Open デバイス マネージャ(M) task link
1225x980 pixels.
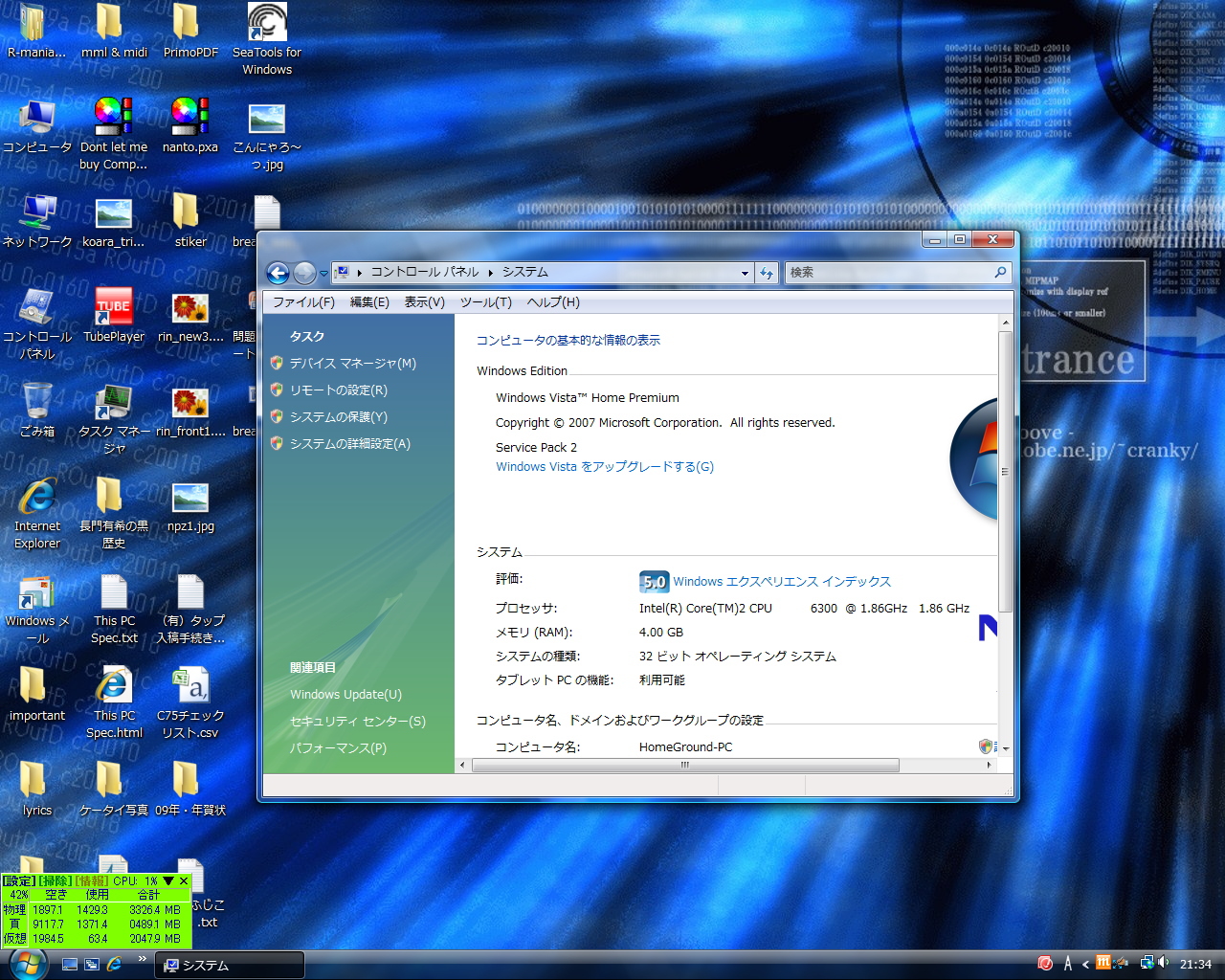pos(352,364)
